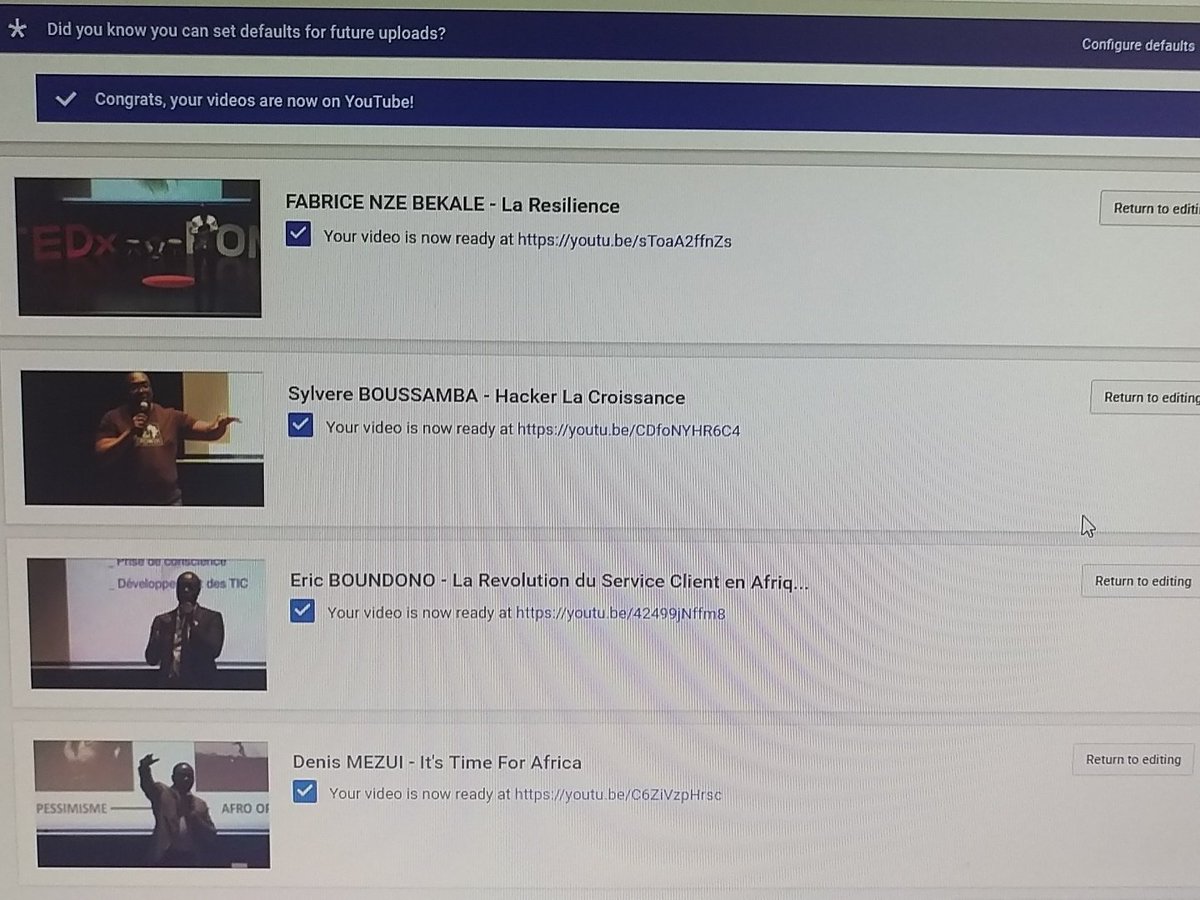1200x900 pixels.
Task: Return to editing It's Time For Africa video
Action: [x=1133, y=760]
